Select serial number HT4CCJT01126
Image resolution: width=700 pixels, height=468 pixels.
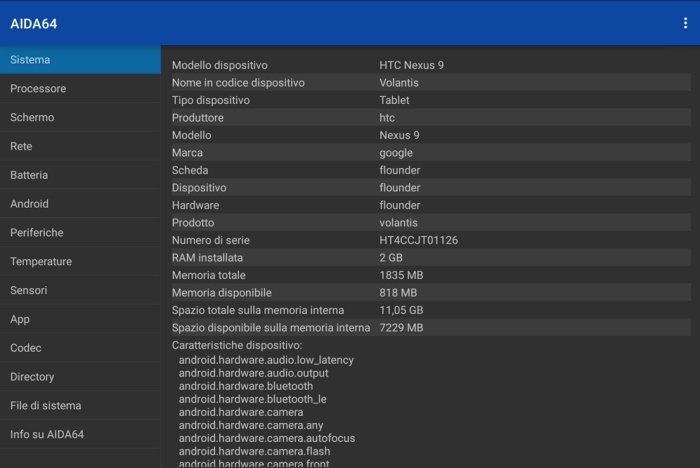pyautogui.click(x=419, y=240)
